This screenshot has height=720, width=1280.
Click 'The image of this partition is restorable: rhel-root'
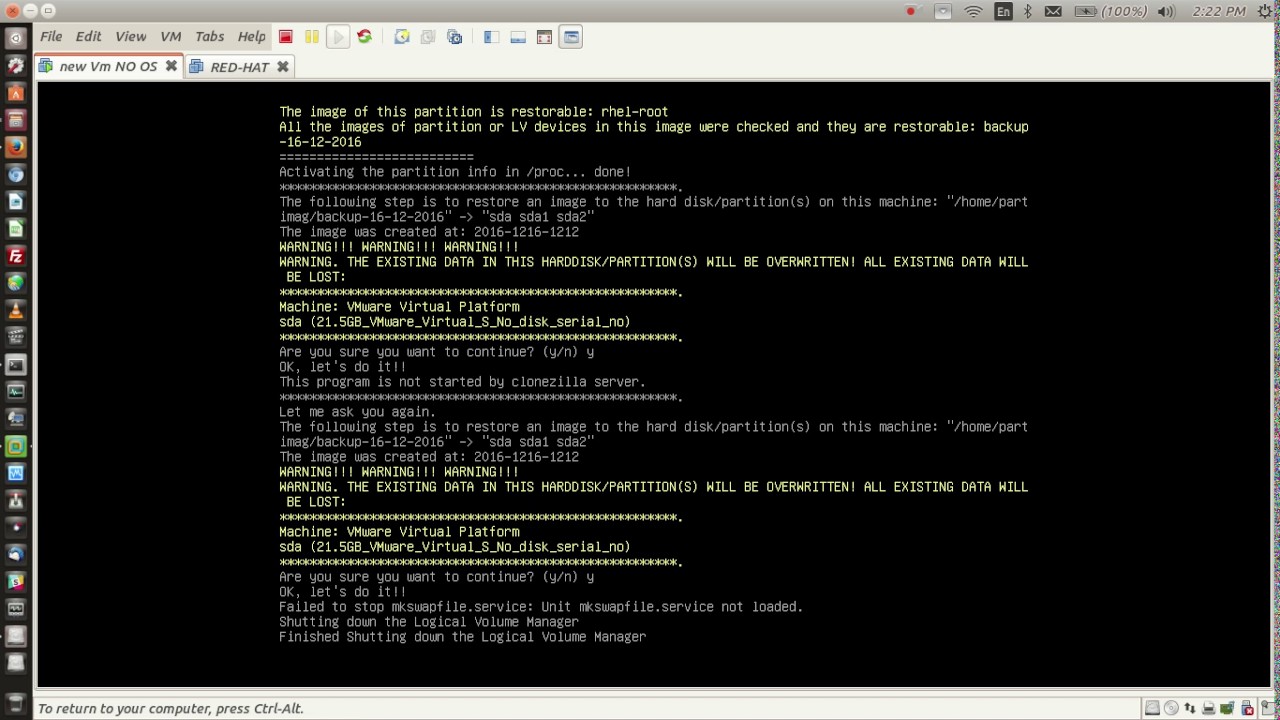(473, 112)
